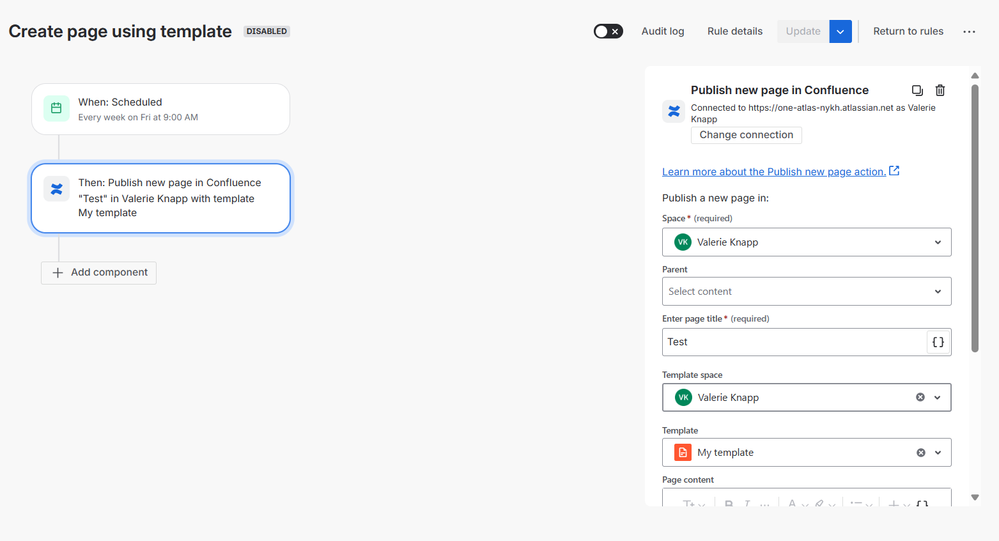
Task: Enable the rule with the toggle switch
Action: 608,31
